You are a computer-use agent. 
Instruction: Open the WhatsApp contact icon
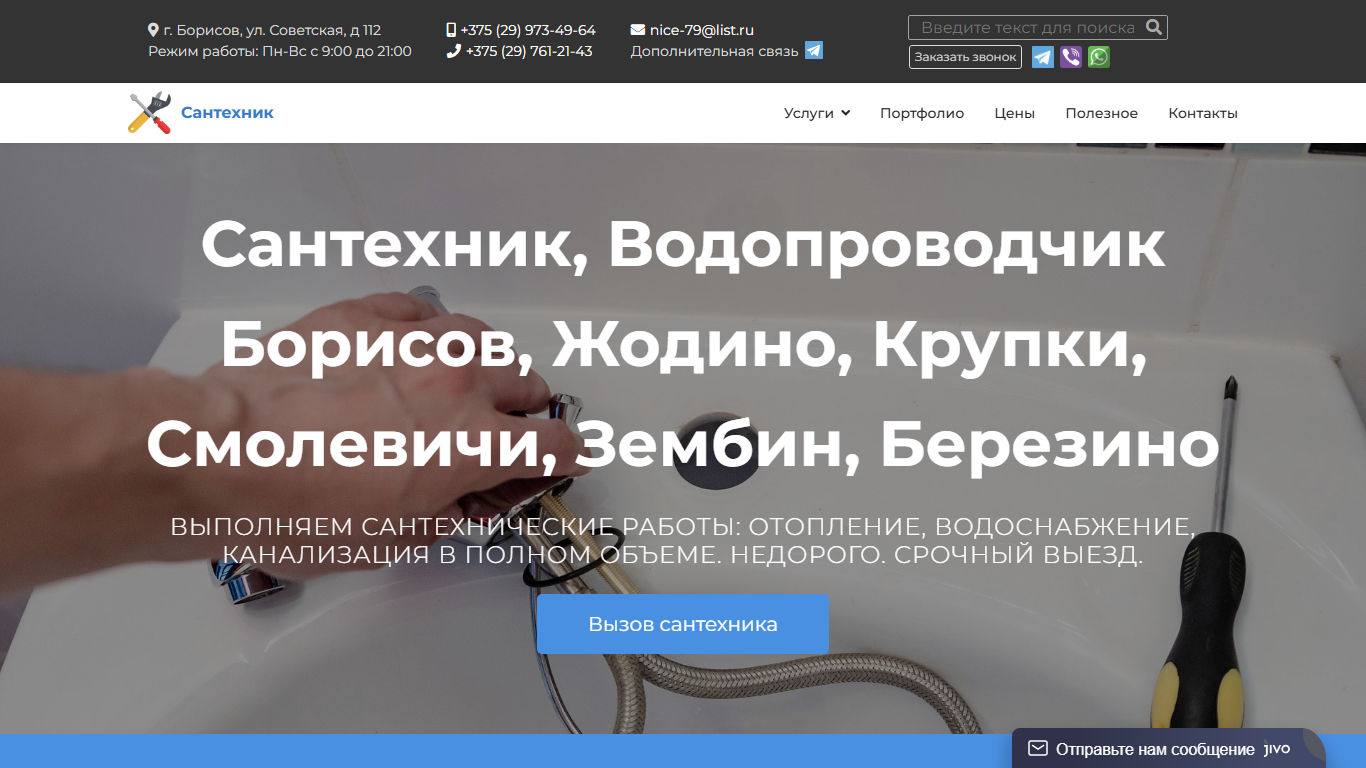1099,57
